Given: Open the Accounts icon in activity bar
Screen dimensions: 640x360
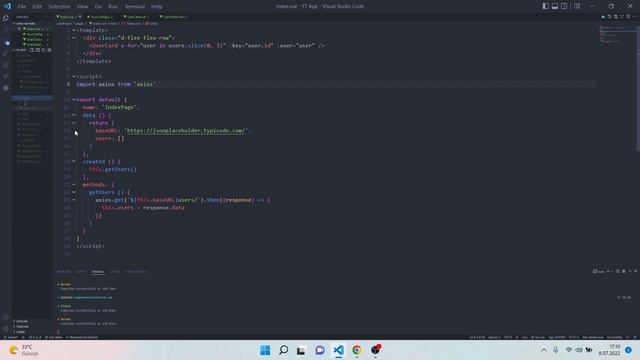Looking at the screenshot, I should (6, 318).
